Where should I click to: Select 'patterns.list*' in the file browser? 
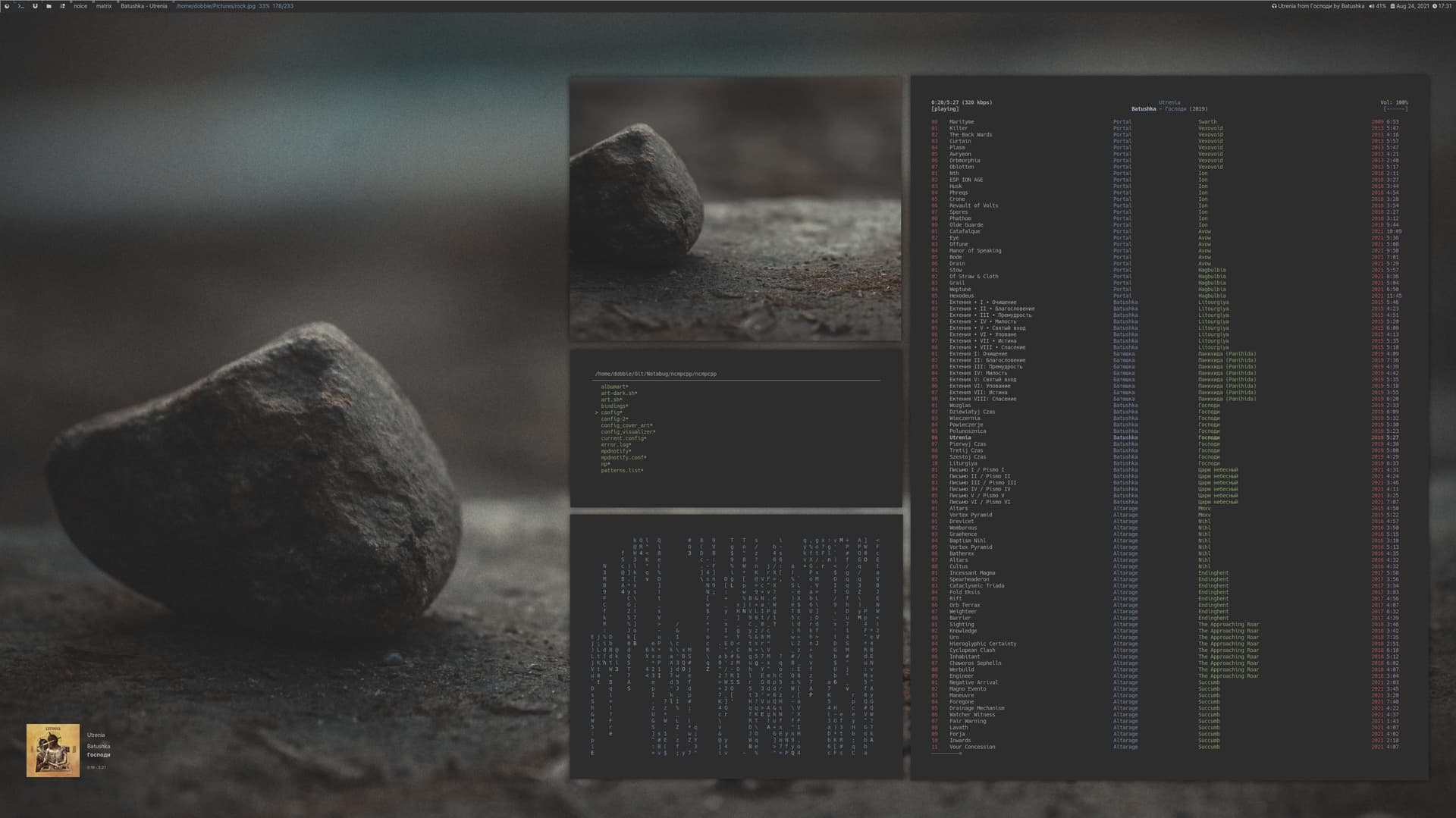click(x=622, y=471)
